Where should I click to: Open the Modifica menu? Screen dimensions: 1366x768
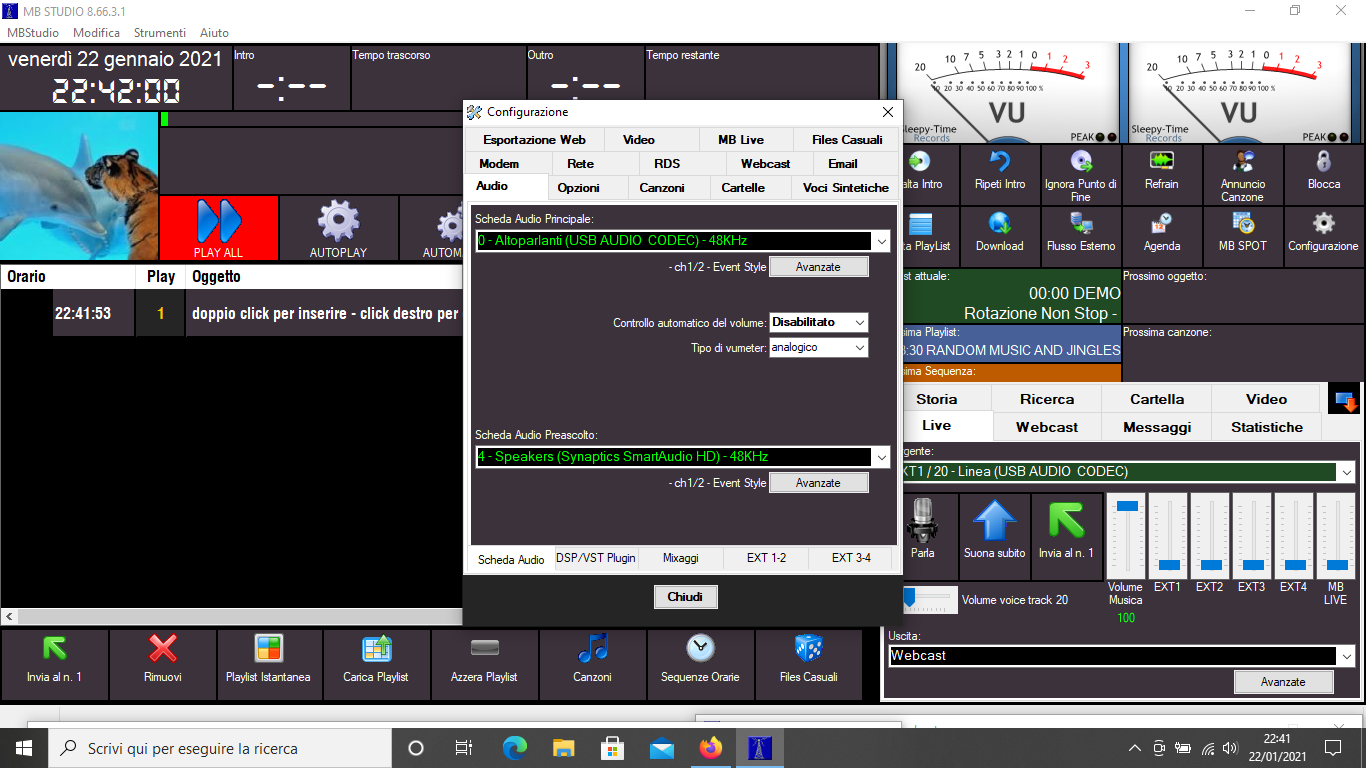[x=96, y=33]
